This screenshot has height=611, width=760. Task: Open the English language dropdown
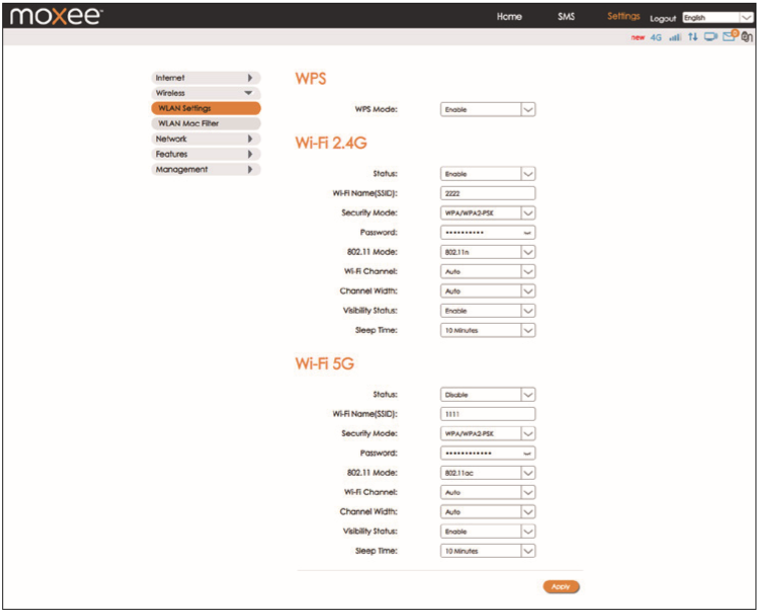(717, 17)
